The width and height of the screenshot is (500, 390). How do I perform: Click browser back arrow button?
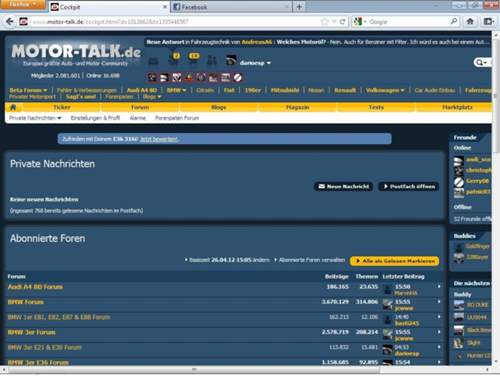coord(10,22)
